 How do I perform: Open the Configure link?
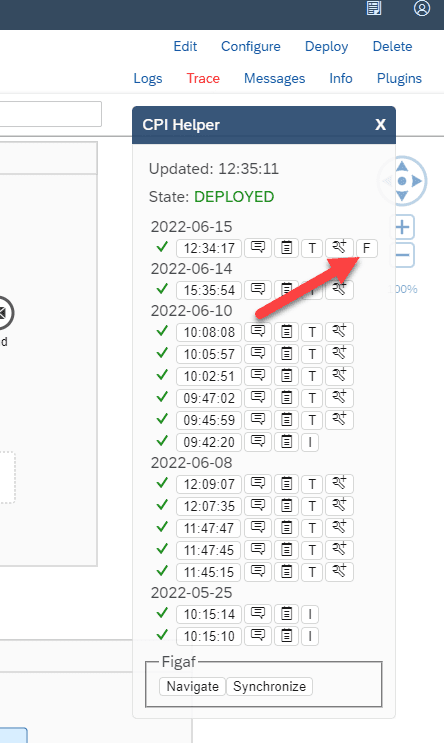[251, 46]
